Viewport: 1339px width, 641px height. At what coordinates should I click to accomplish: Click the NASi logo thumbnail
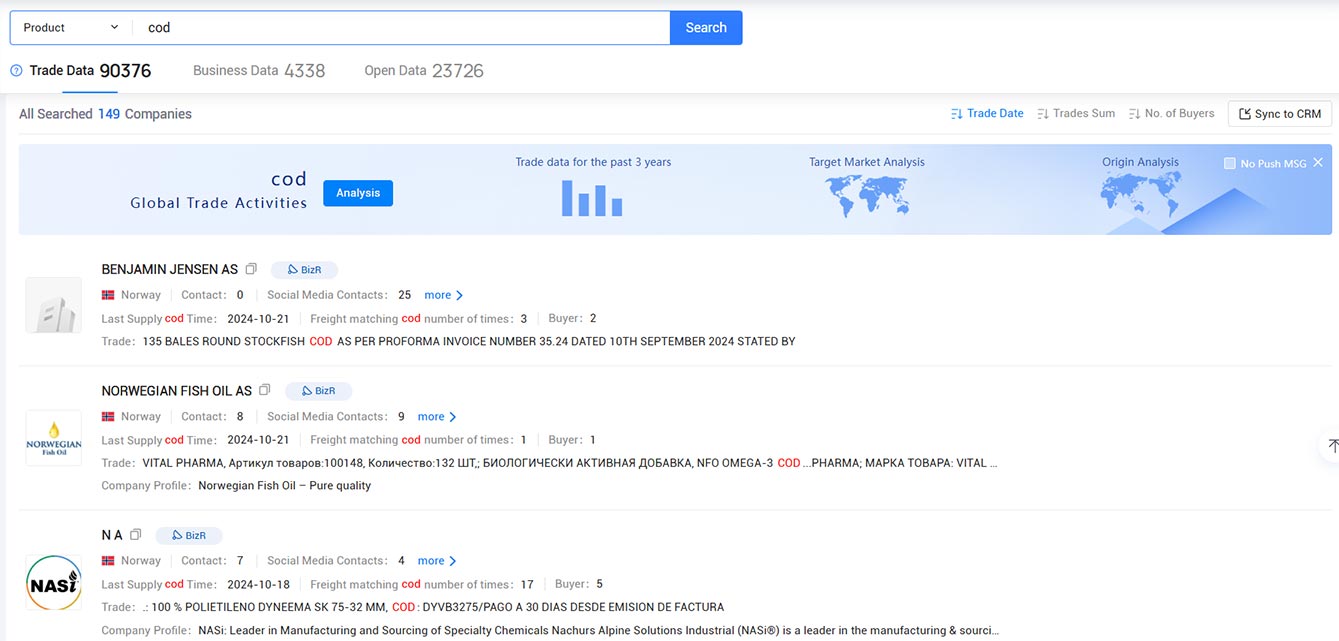point(53,583)
